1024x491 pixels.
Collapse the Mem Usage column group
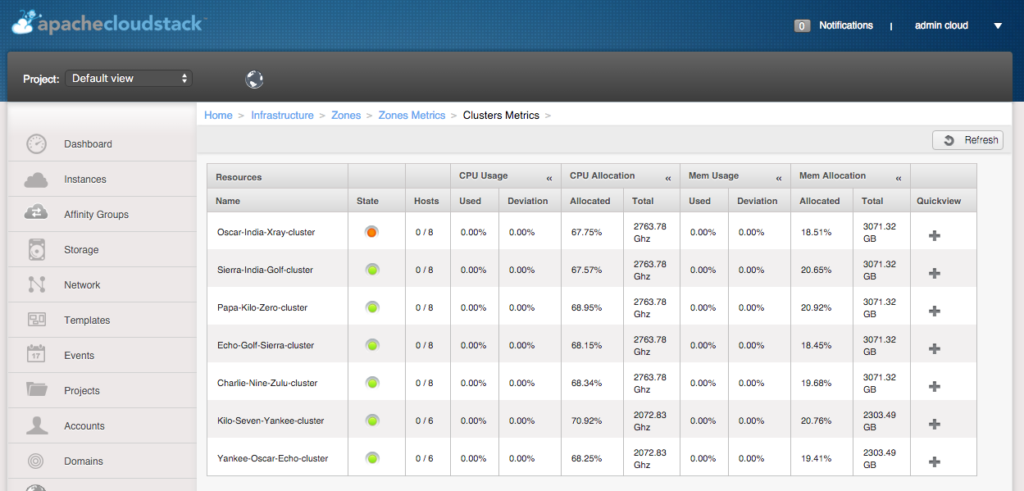[778, 177]
